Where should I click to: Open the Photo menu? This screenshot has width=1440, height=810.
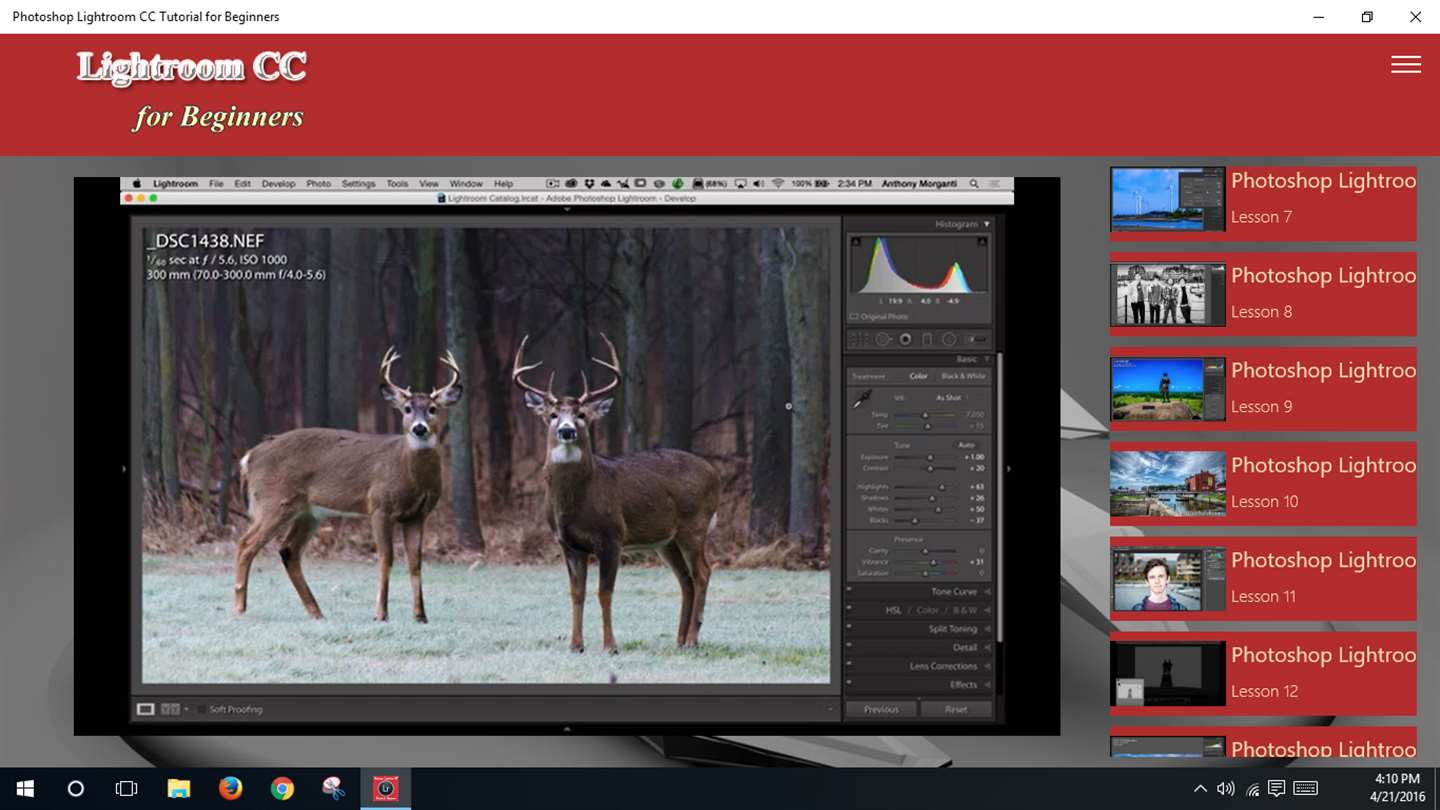[x=318, y=184]
